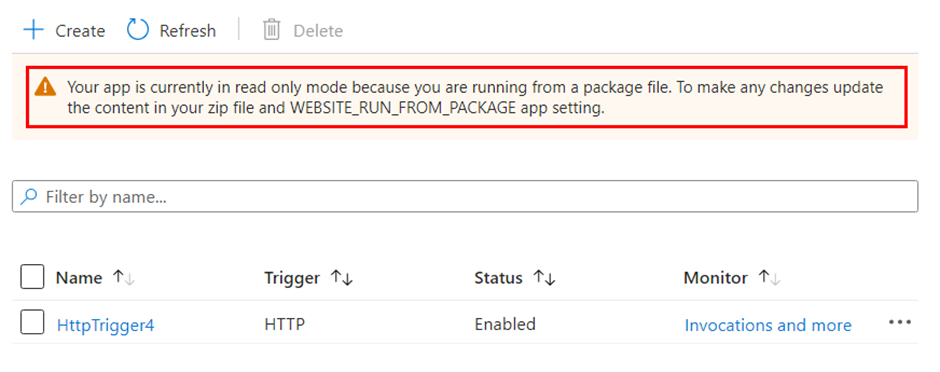Open the HttpTrigger4 function link
Viewport: 940px width, 372px height.
click(x=106, y=325)
